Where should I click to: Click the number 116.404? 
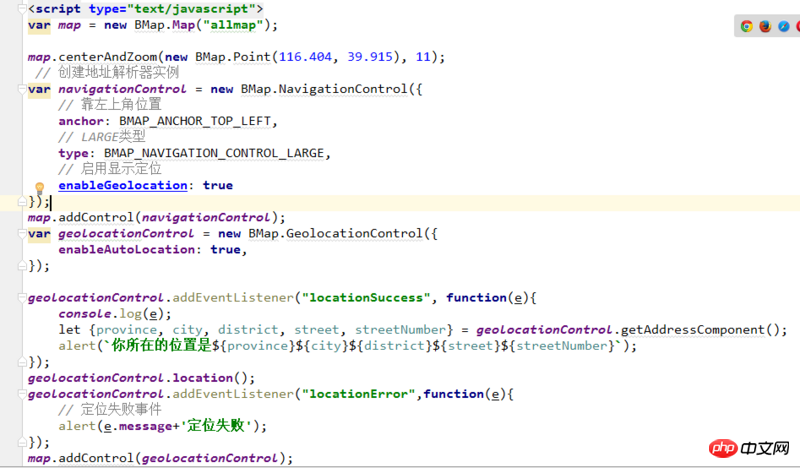coord(305,57)
